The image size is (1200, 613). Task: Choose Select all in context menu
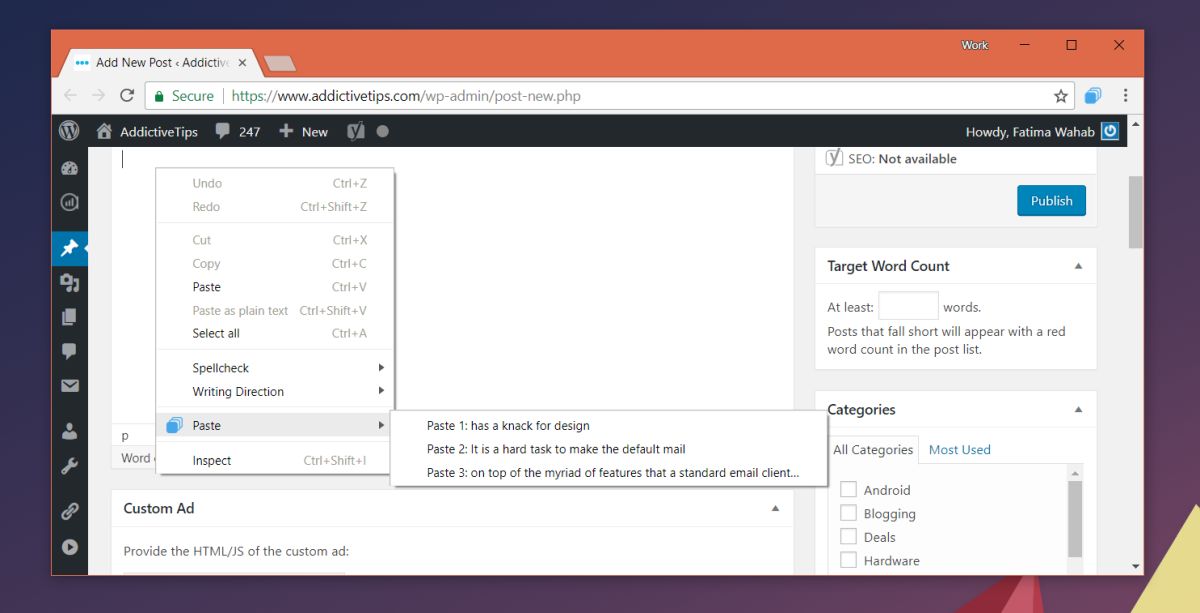(x=276, y=333)
